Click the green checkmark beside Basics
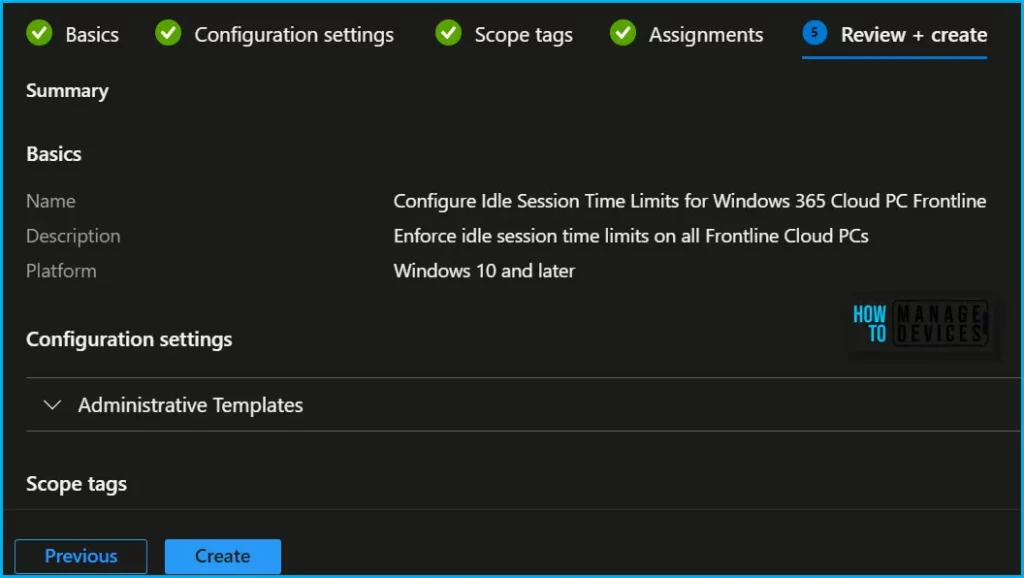The image size is (1024, 578). point(39,33)
